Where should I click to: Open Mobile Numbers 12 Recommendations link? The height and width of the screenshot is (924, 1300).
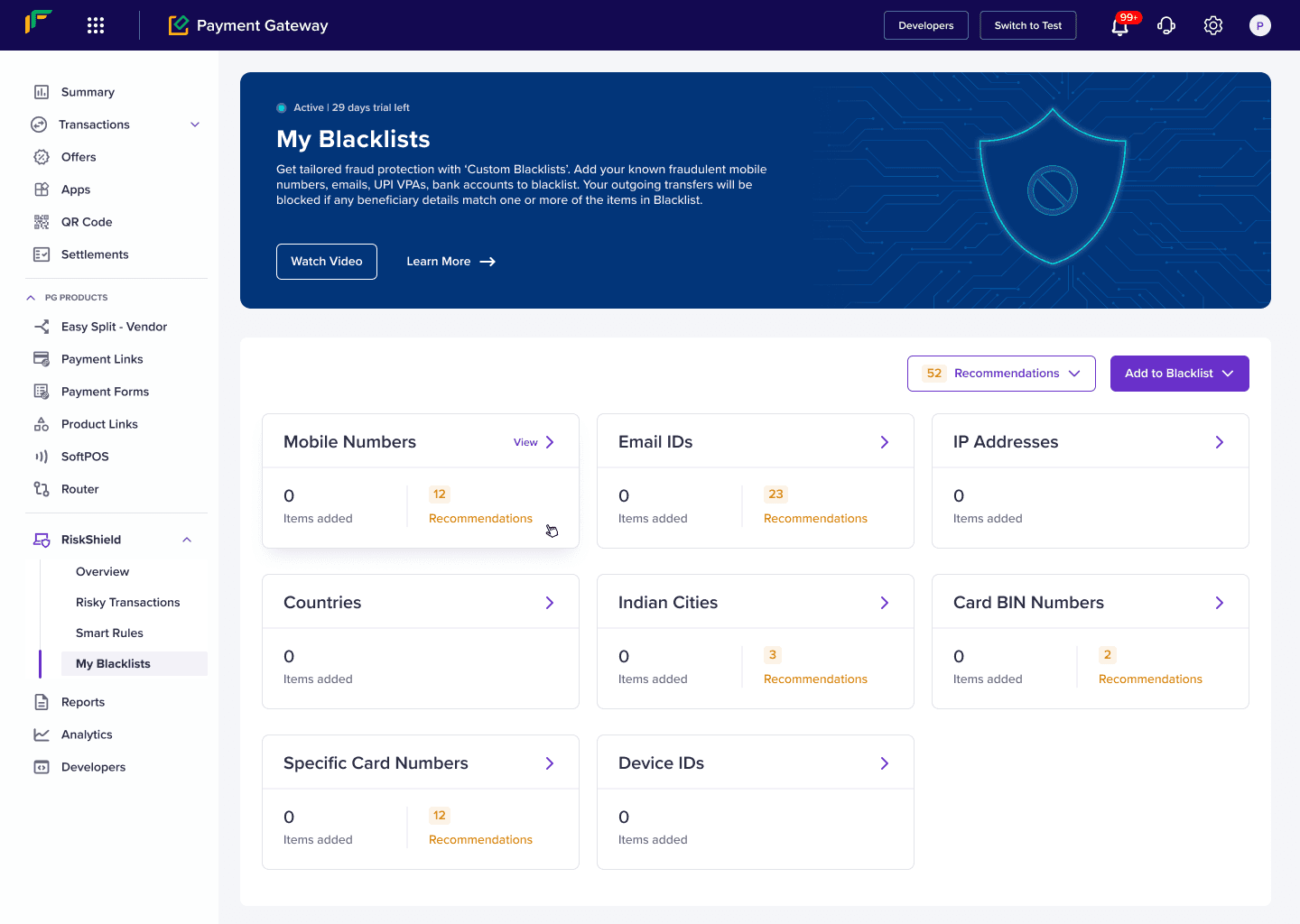tap(480, 519)
